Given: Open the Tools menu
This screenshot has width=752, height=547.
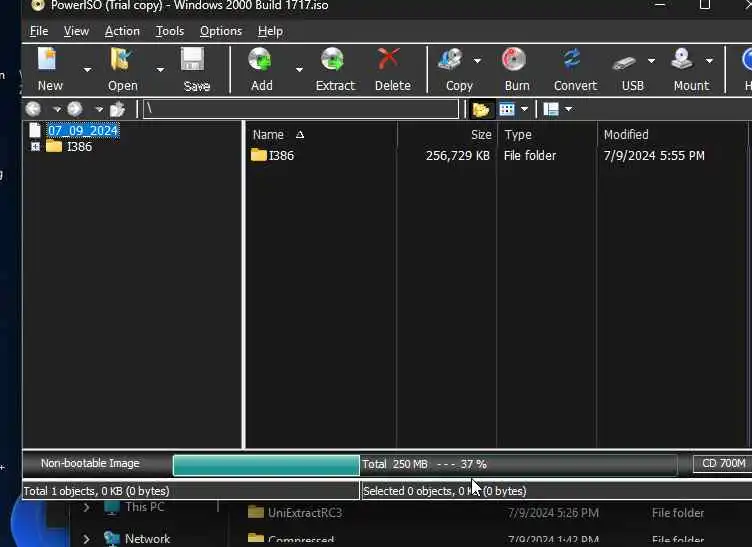Looking at the screenshot, I should (x=170, y=31).
